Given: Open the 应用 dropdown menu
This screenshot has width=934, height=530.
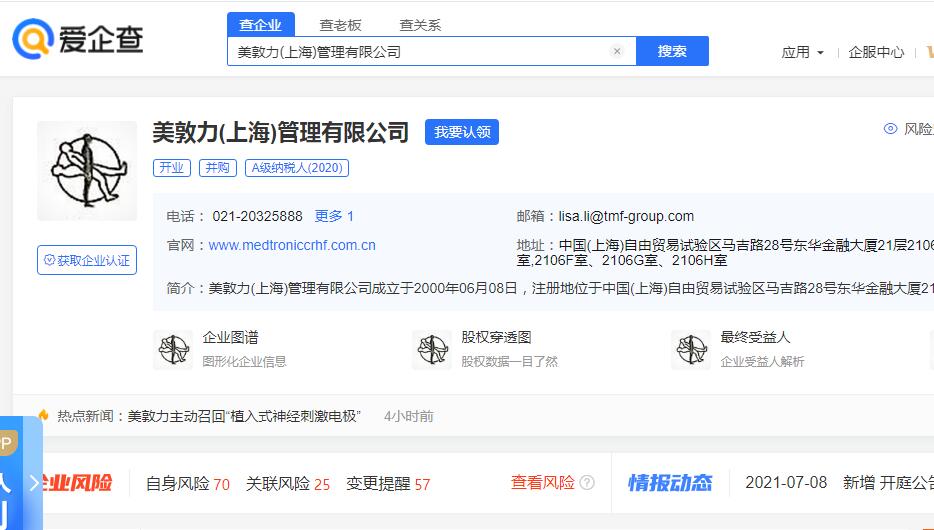Looking at the screenshot, I should pyautogui.click(x=802, y=52).
